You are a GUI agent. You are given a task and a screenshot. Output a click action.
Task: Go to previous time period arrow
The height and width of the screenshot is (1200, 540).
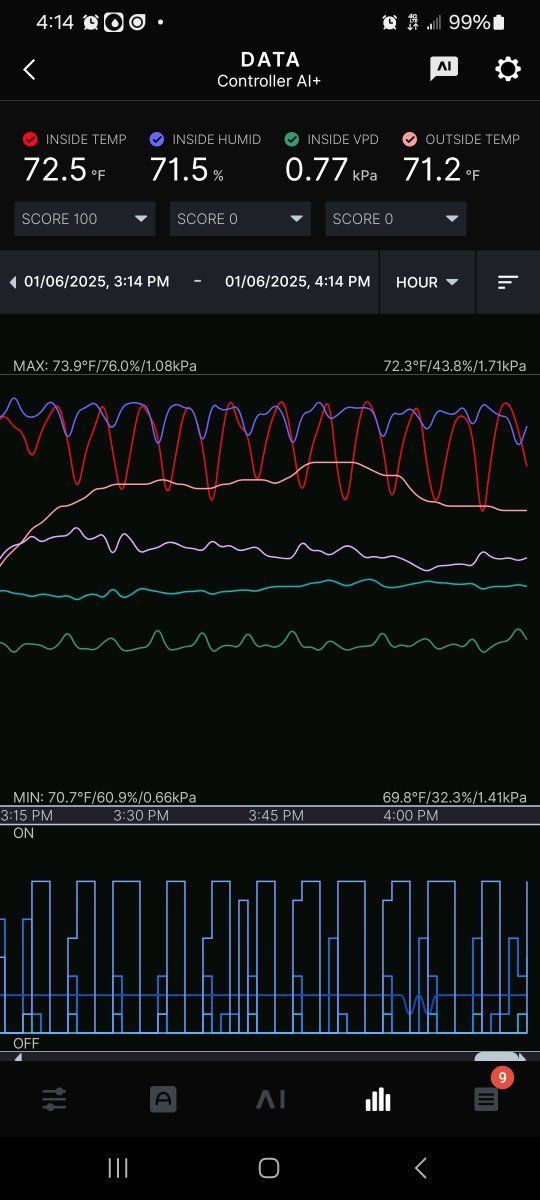[12, 282]
